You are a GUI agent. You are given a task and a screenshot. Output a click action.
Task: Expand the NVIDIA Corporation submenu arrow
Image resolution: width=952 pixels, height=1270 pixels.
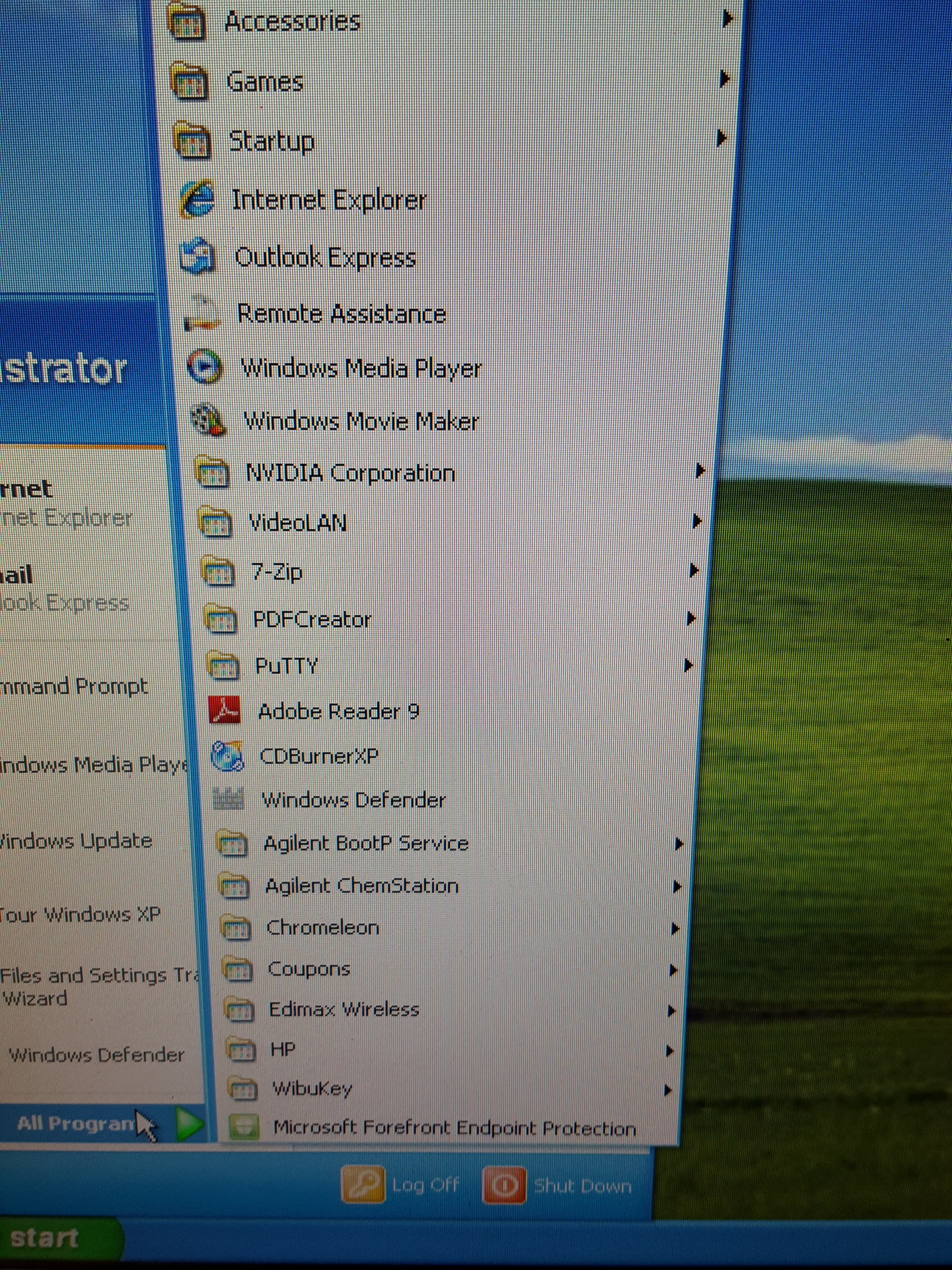tap(700, 470)
